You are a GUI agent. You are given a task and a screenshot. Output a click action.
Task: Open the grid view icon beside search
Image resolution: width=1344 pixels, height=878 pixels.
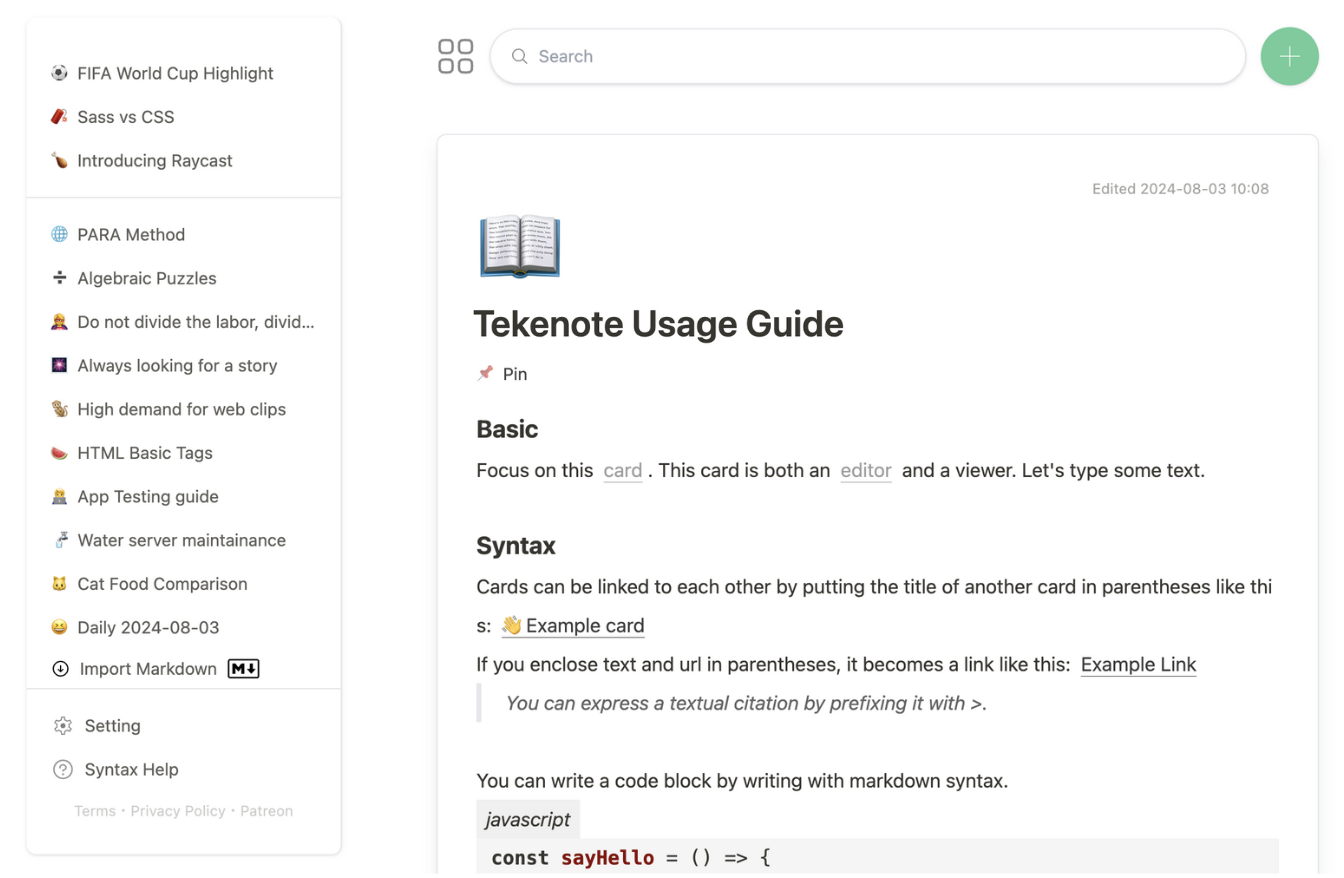[x=455, y=56]
